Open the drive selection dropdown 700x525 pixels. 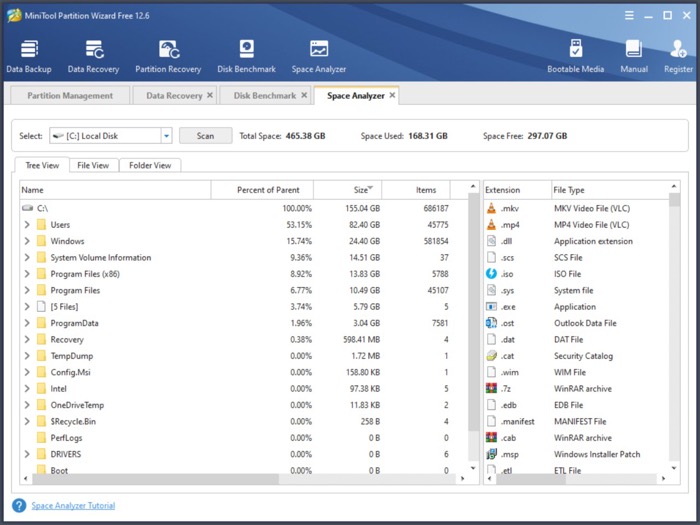(x=167, y=136)
